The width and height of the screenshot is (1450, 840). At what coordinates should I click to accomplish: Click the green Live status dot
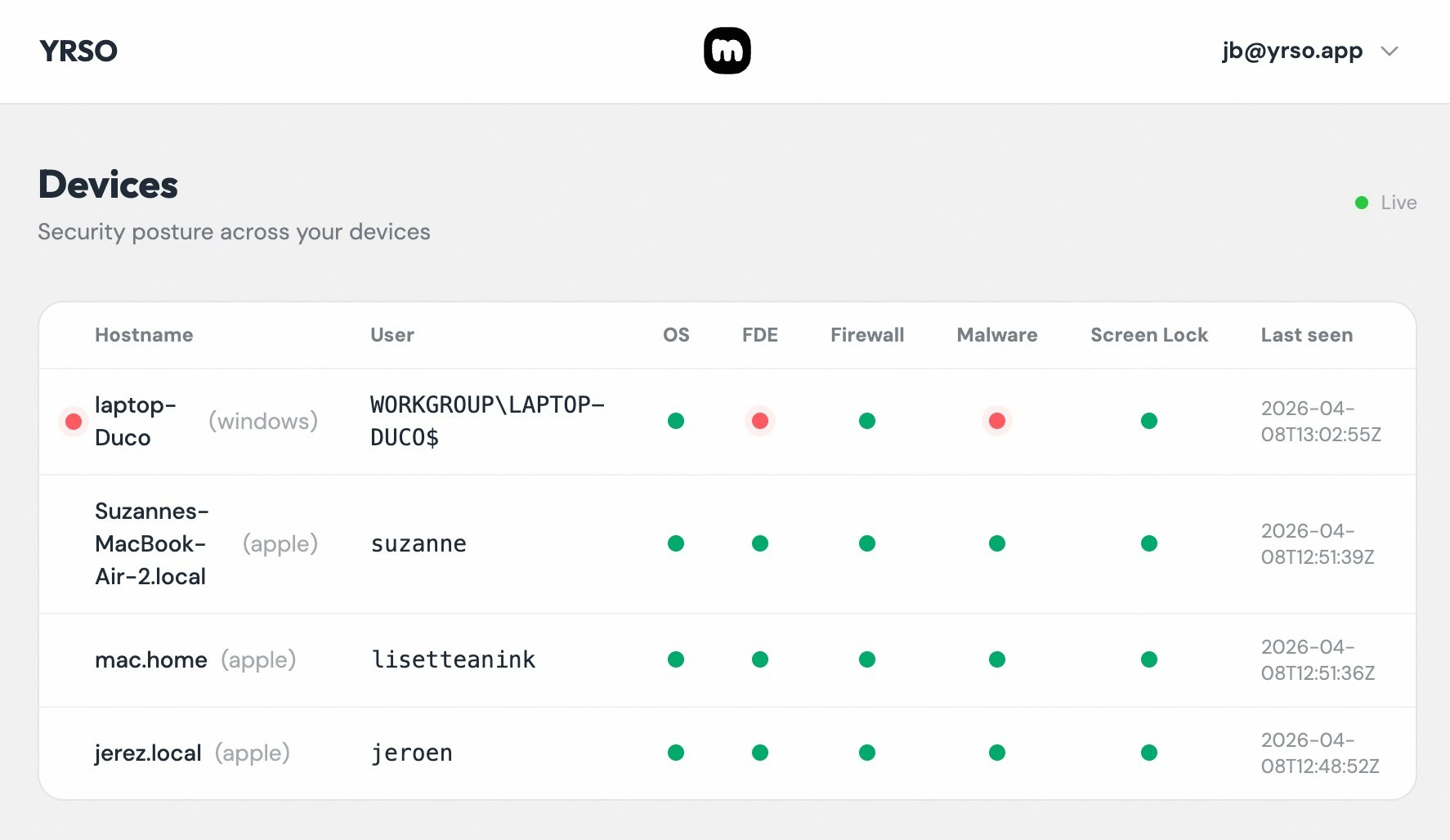pos(1362,203)
